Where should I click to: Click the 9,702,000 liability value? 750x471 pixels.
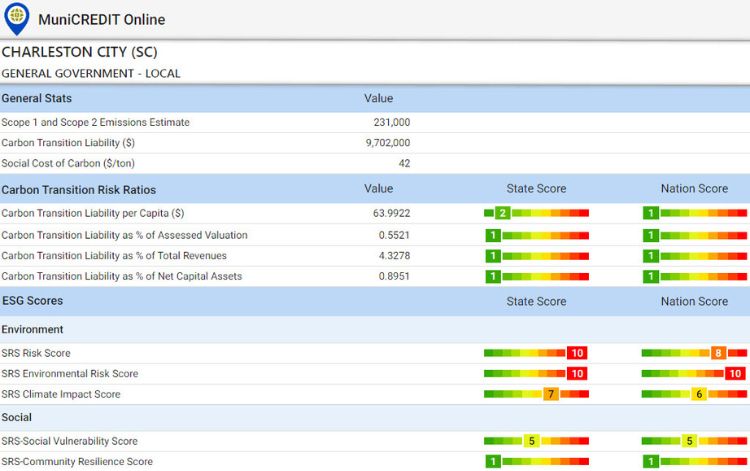tap(388, 143)
